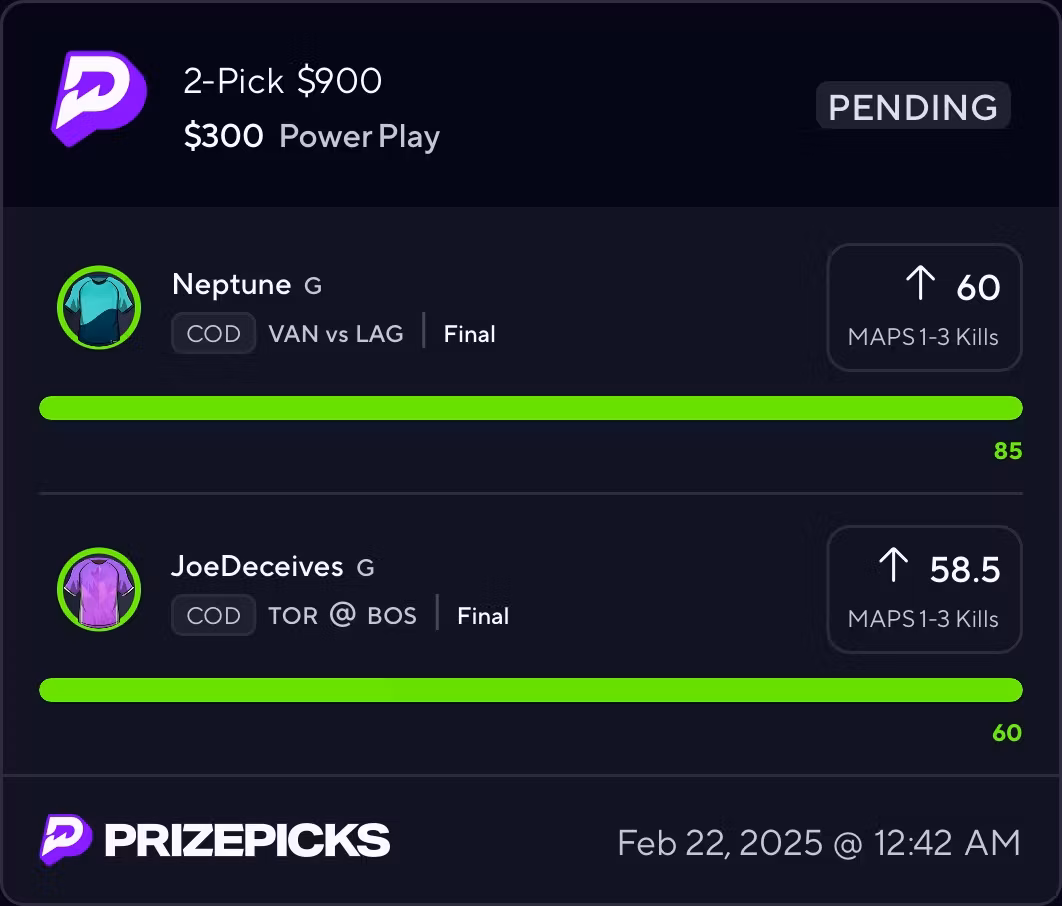The height and width of the screenshot is (906, 1062).
Task: Click JoeDeceives' green progress bar
Action: coord(530,690)
